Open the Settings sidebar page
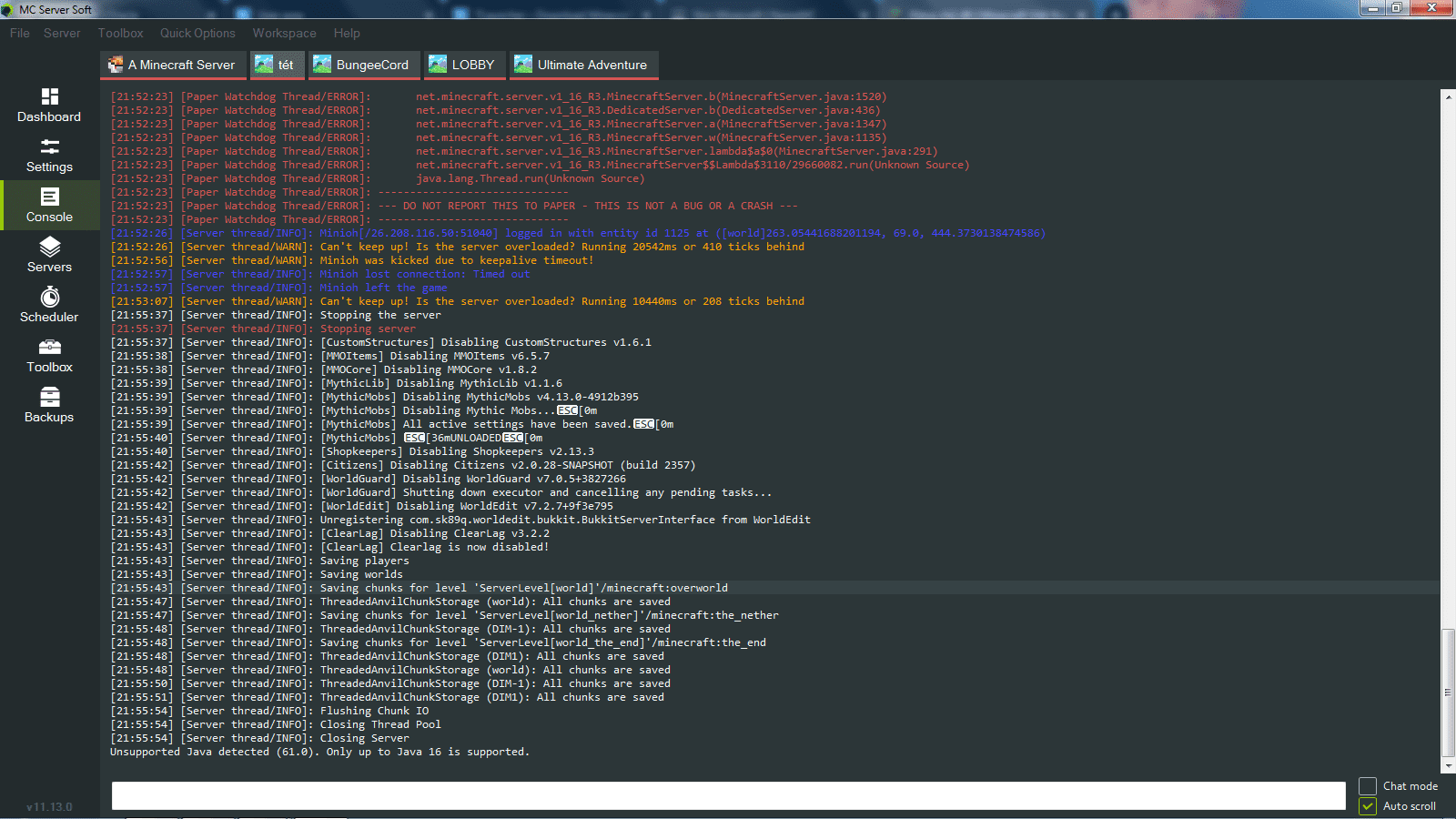 click(x=49, y=155)
